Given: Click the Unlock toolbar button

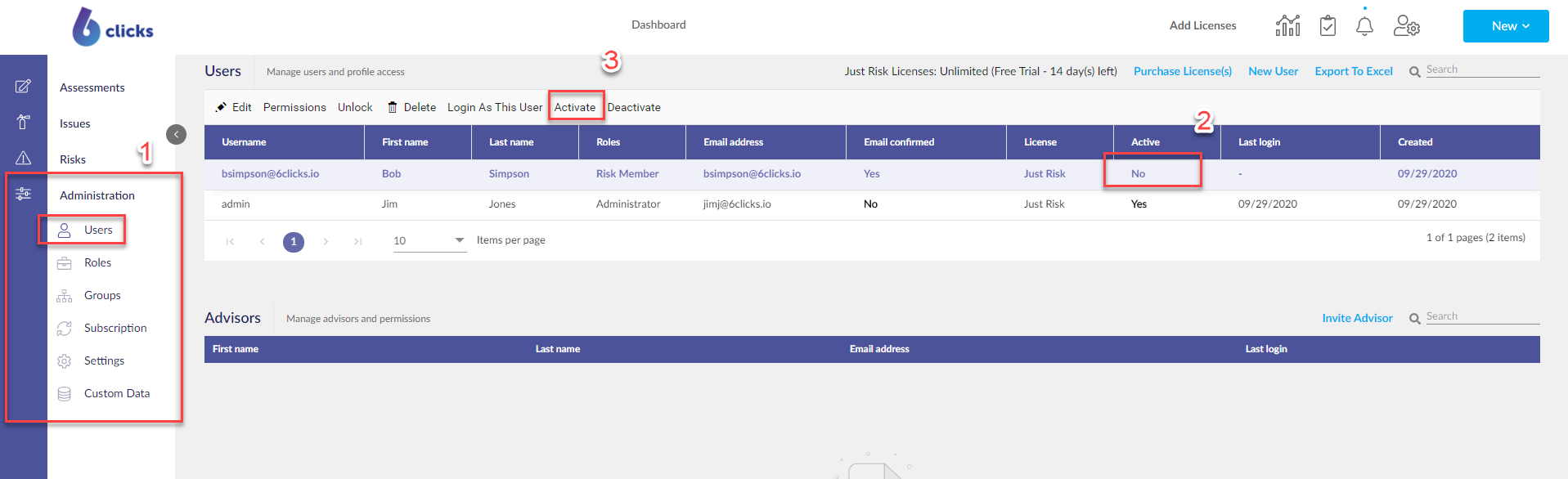Looking at the screenshot, I should coord(355,107).
